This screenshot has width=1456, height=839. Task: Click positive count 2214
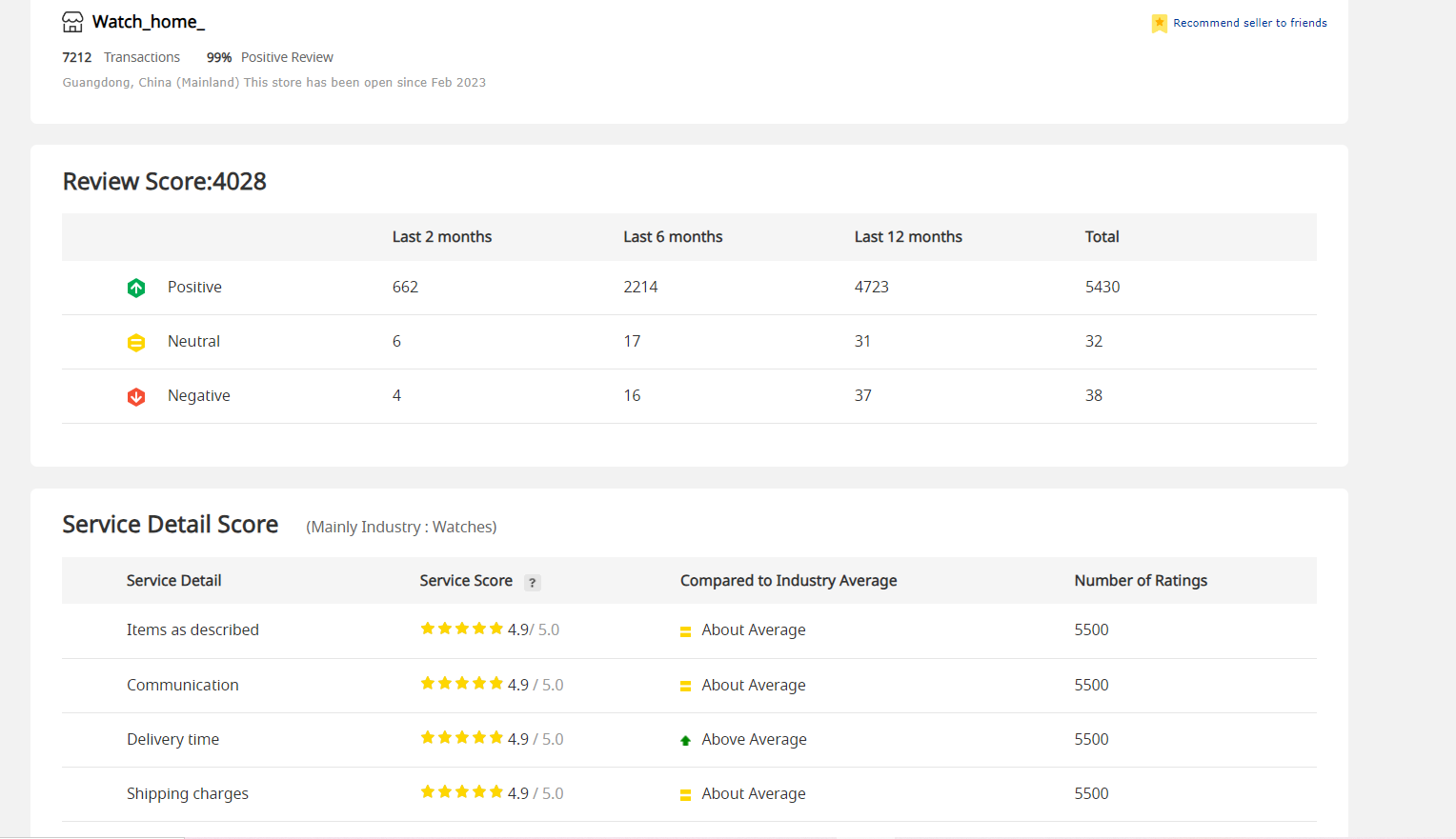tap(640, 288)
